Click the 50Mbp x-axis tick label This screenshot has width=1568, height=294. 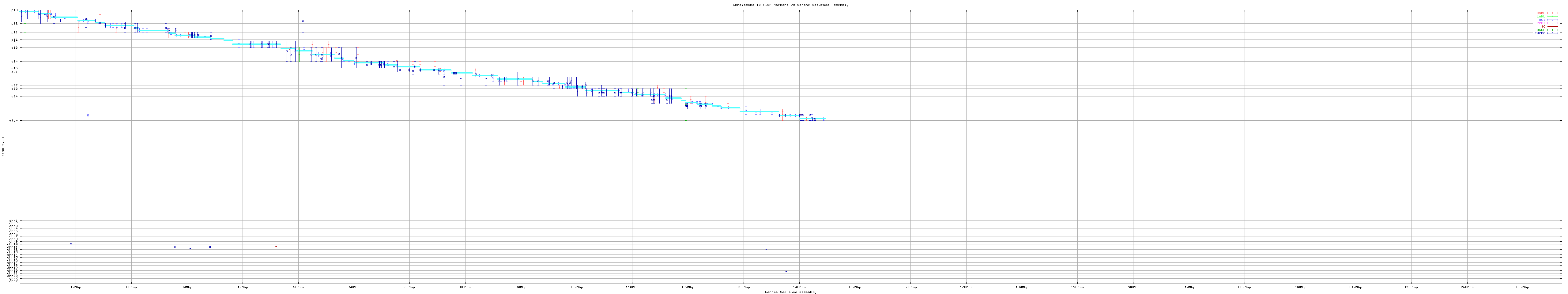298,287
